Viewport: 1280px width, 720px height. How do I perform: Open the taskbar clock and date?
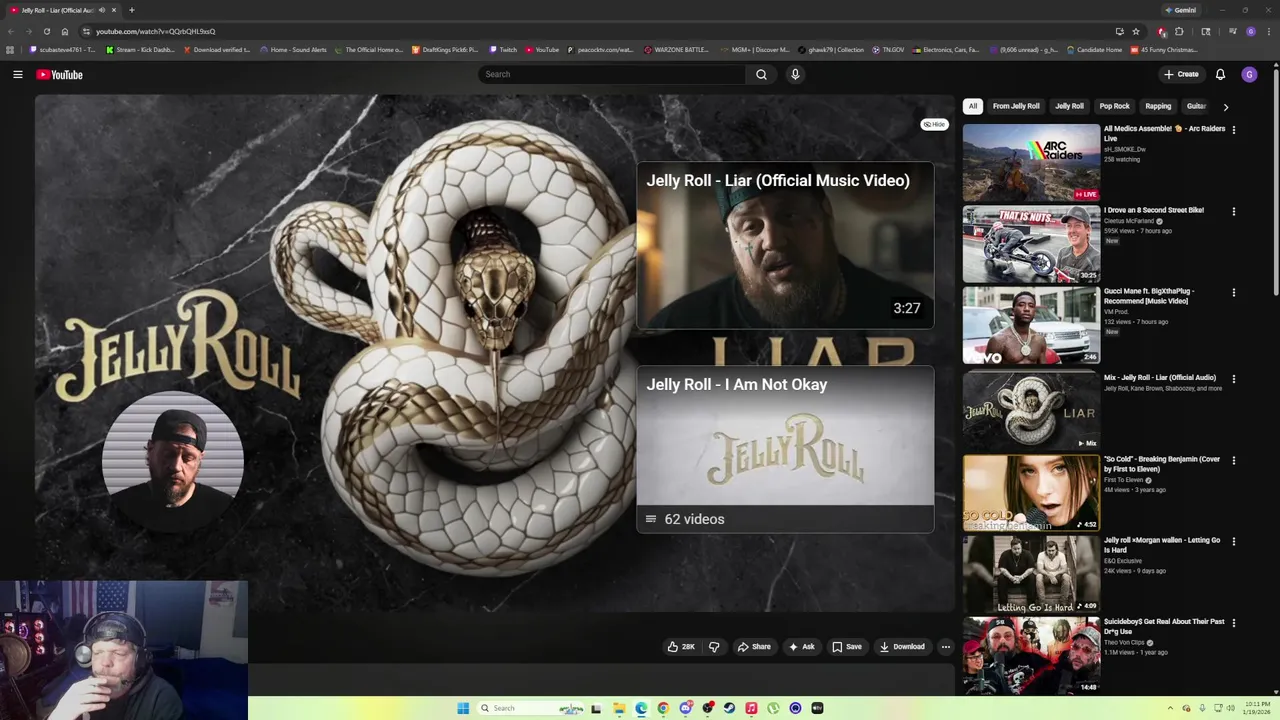(x=1256, y=708)
